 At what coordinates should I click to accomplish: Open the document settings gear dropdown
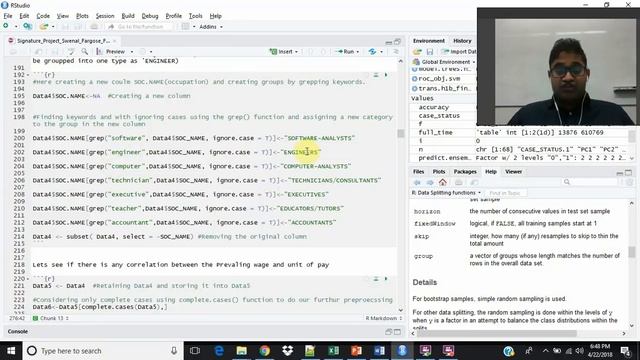click(146, 52)
